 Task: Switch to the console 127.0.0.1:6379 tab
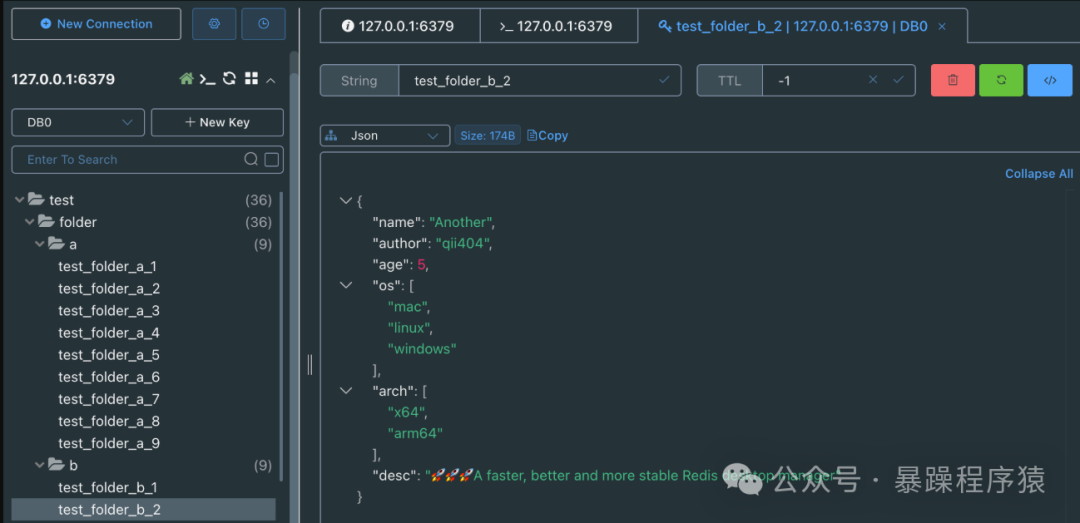559,26
